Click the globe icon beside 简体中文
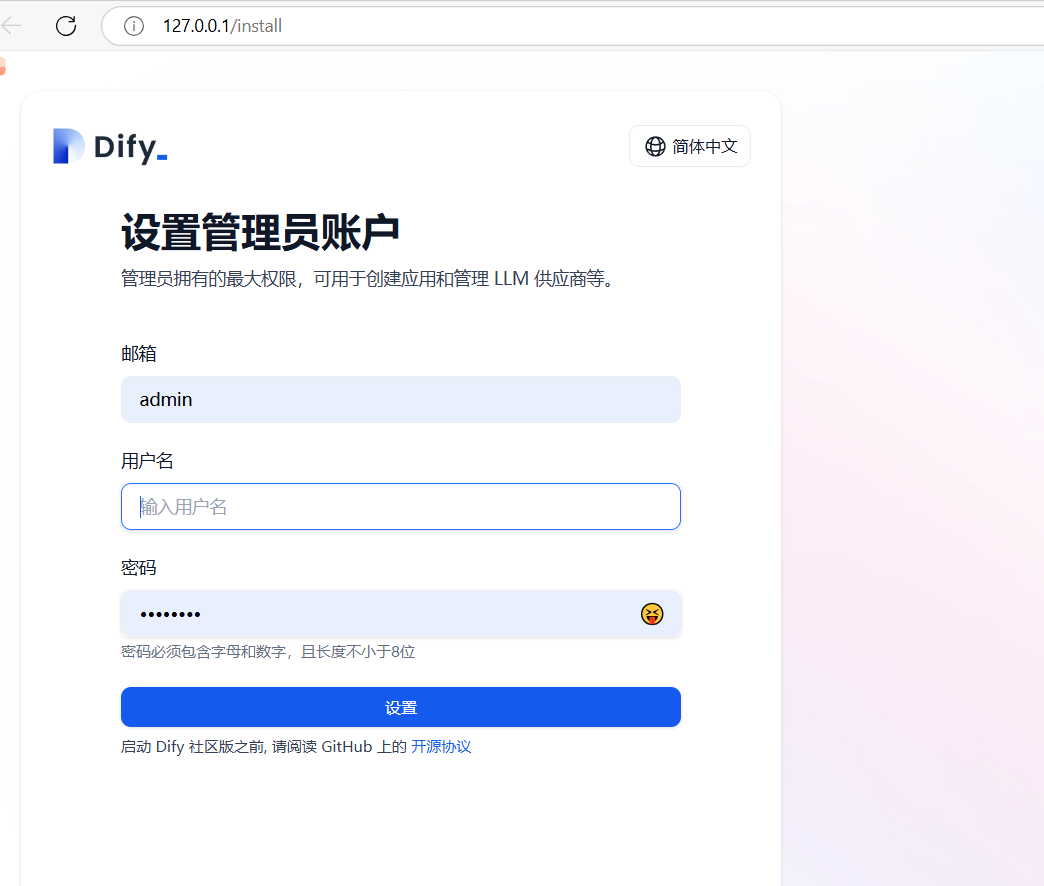The width and height of the screenshot is (1044, 886). pos(655,146)
